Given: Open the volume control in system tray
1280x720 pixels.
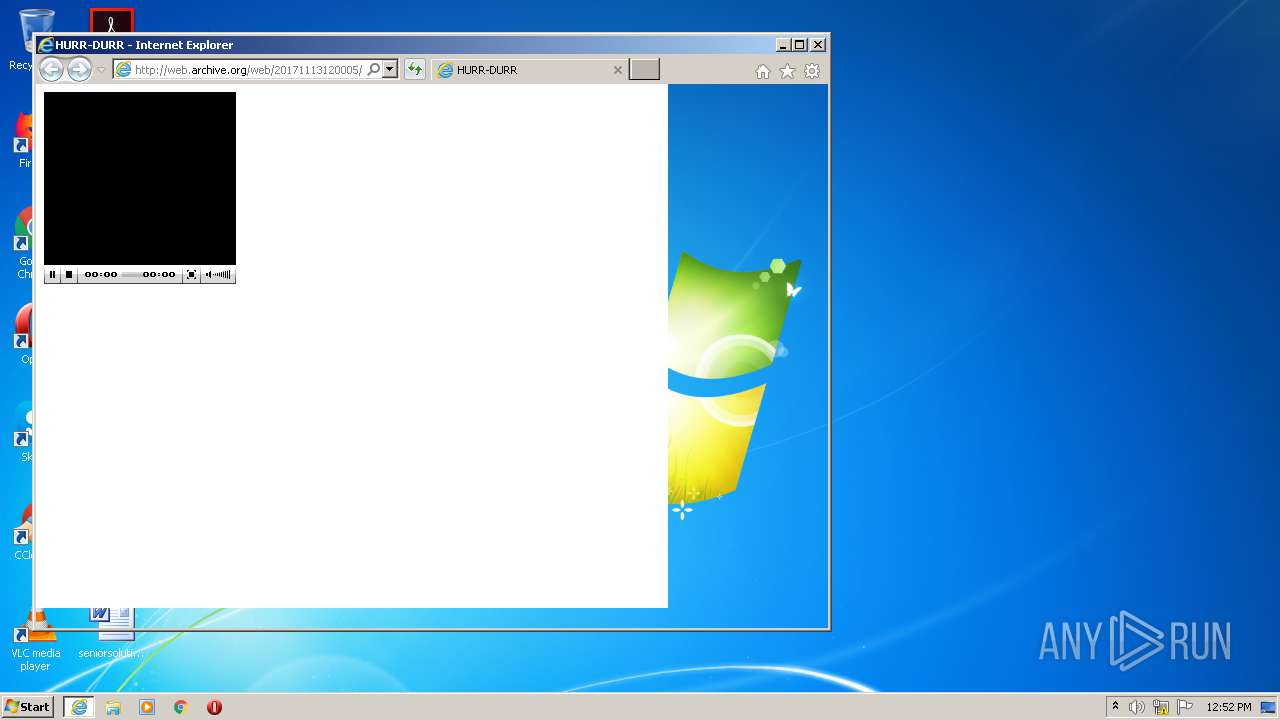Looking at the screenshot, I should point(1137,707).
